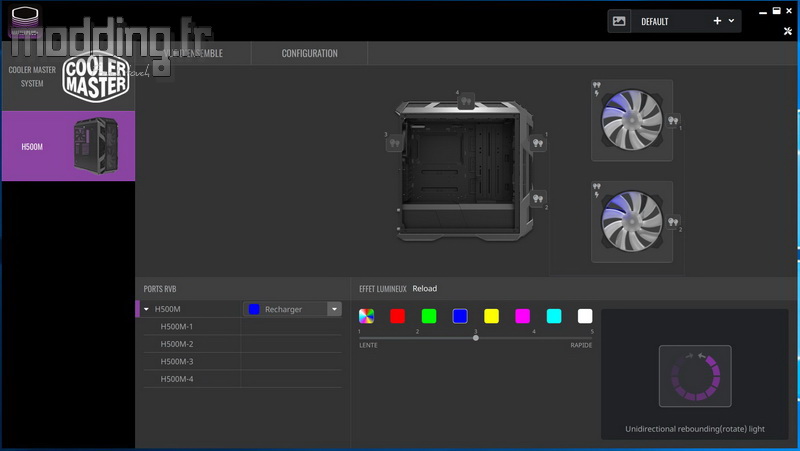Expand the DEFAULT profile dropdown chevron
This screenshot has height=451, width=800.
(732, 21)
